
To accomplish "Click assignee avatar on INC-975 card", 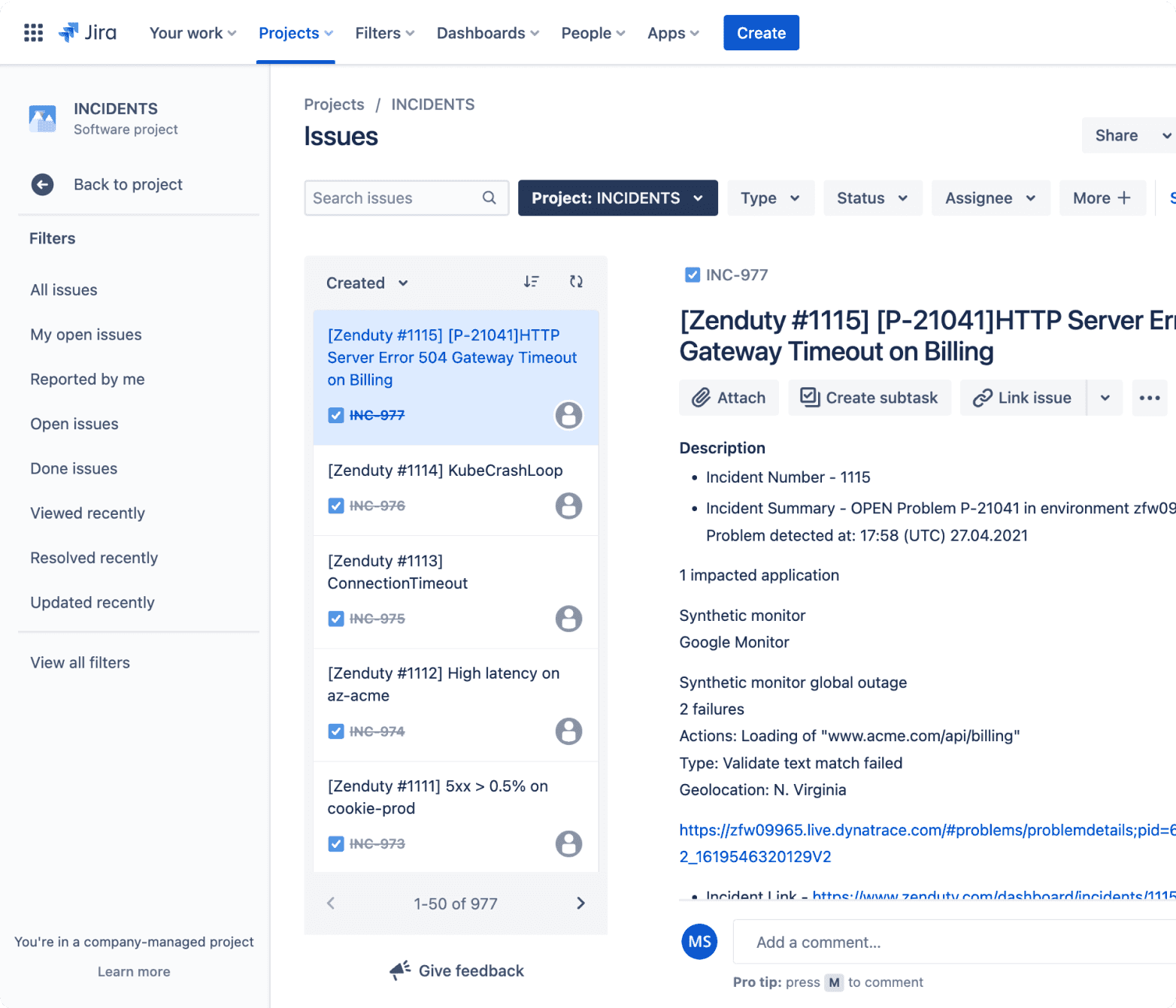I will tap(569, 619).
